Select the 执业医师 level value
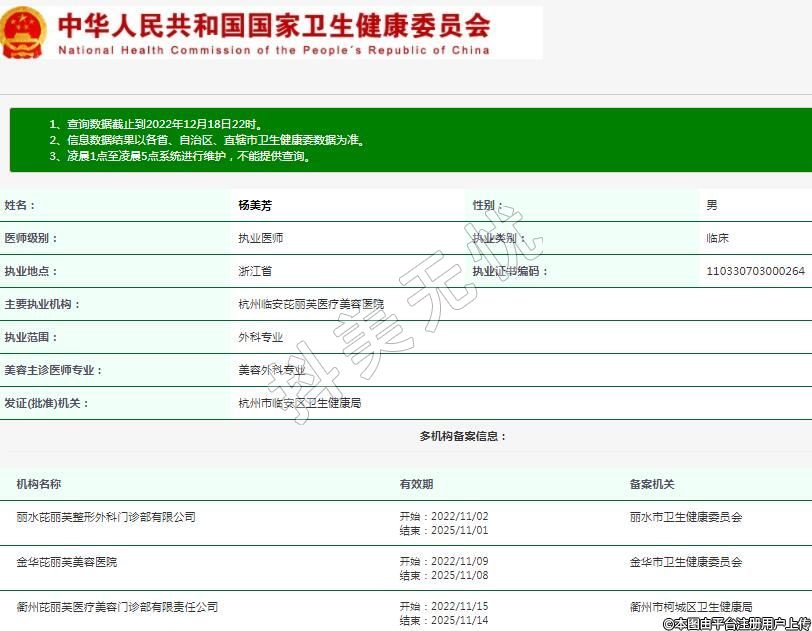 coord(260,238)
